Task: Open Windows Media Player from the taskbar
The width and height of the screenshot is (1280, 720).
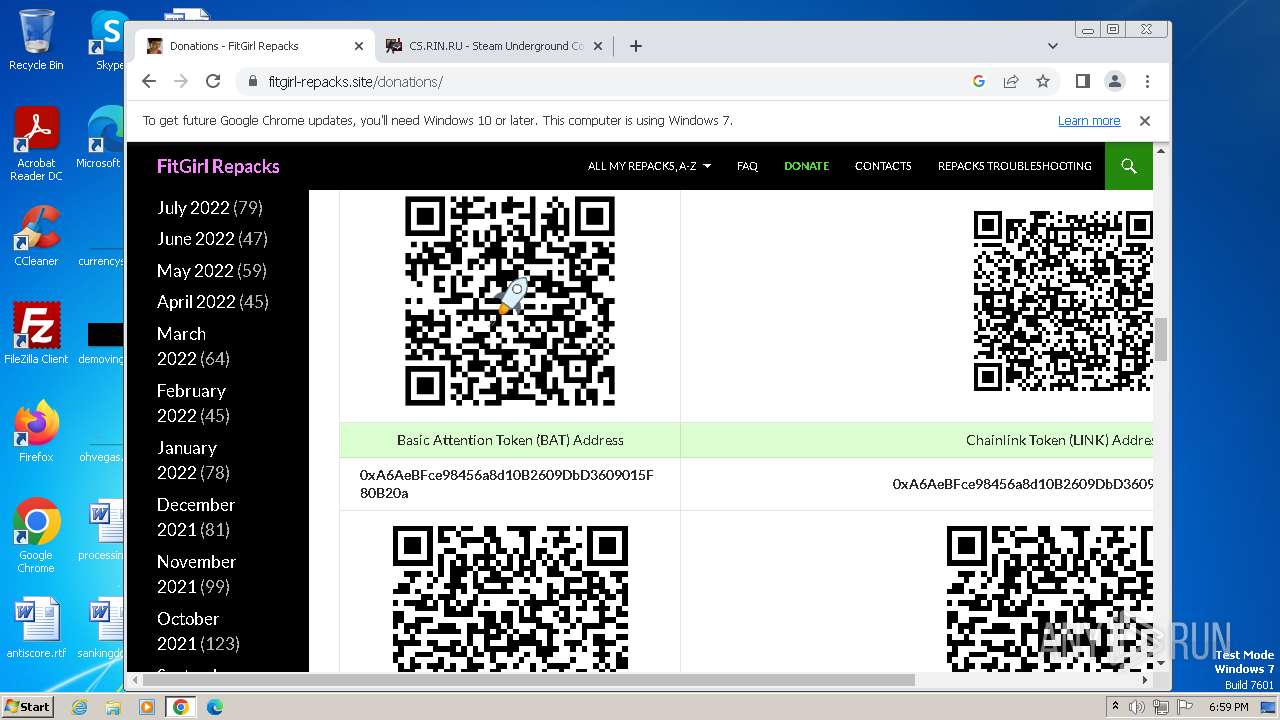Action: (147, 707)
